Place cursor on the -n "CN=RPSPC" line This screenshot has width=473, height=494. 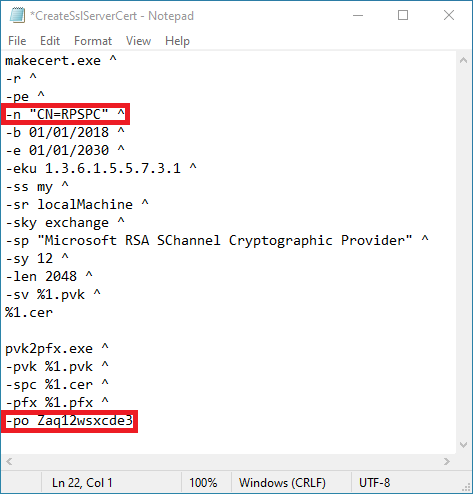coord(65,114)
